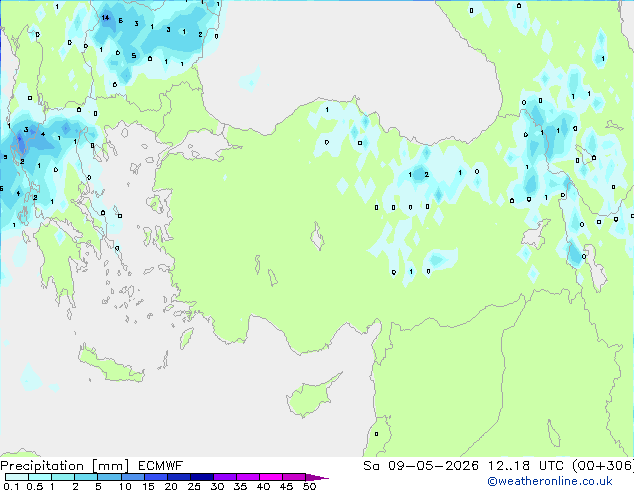Click the "25" legend scale label

pyautogui.click(x=194, y=486)
